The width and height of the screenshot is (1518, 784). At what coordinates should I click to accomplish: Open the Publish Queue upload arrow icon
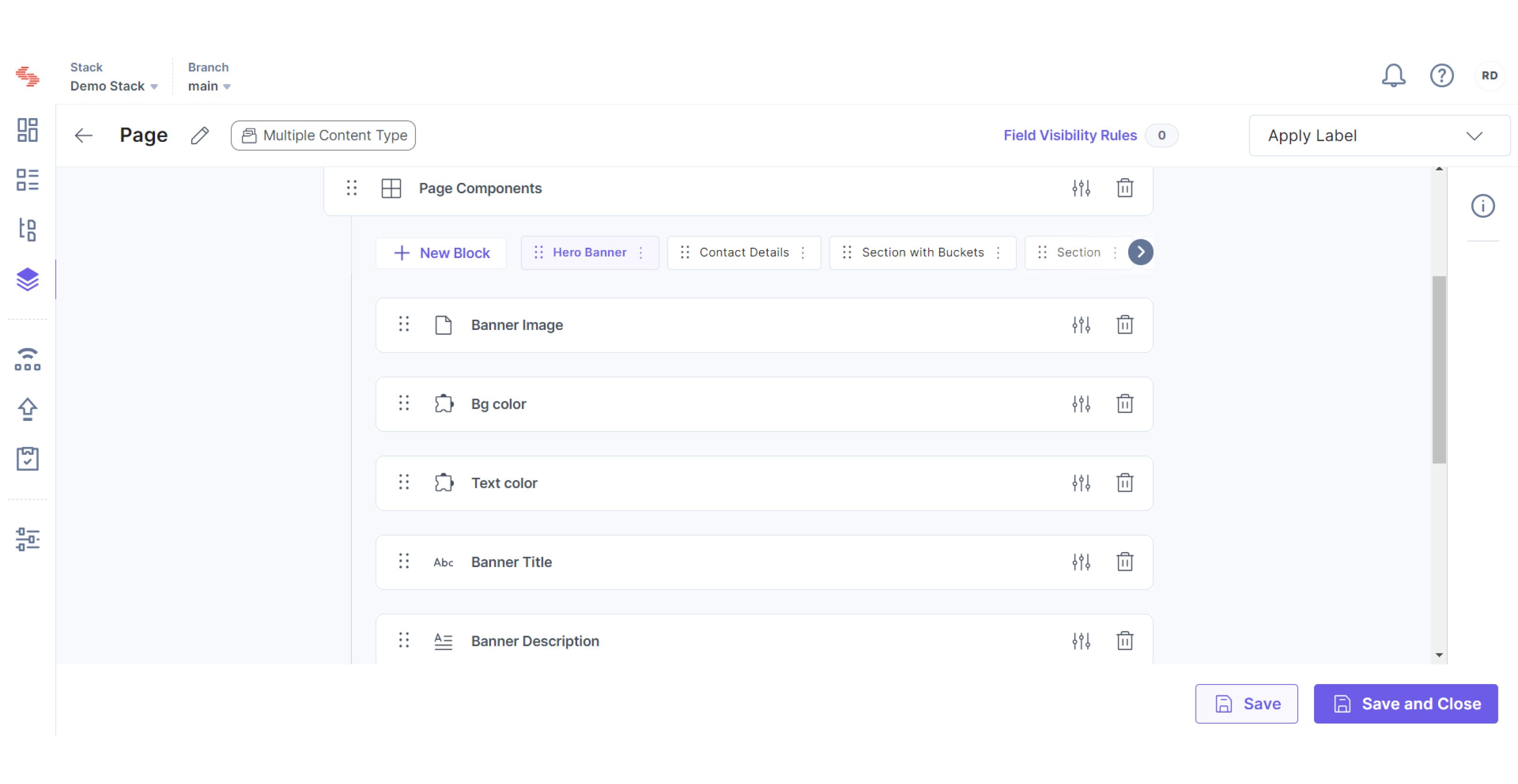click(27, 409)
